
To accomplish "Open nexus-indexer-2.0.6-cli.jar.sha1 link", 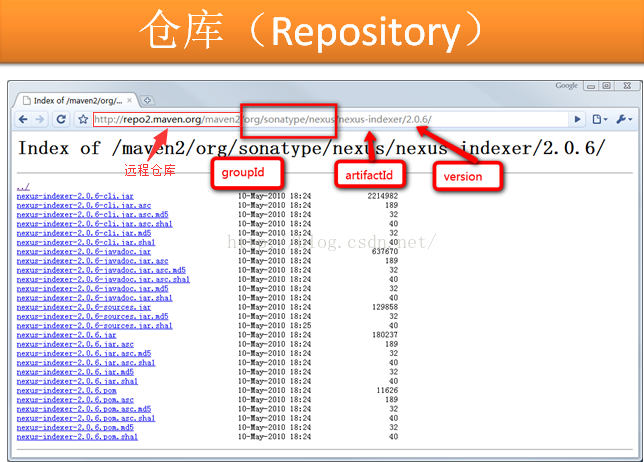I will pyautogui.click(x=86, y=242).
